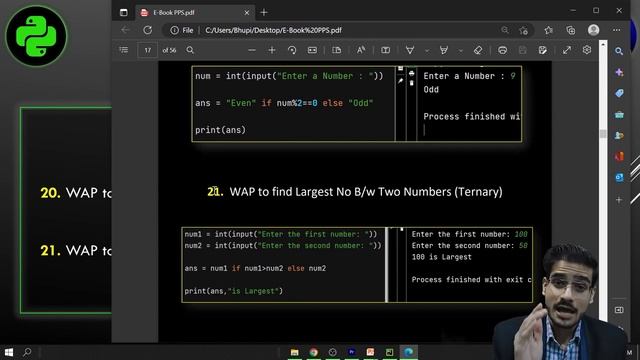Toggle fit to page width
Image resolution: width=640 pixels, height=360 pixels.
point(312,50)
